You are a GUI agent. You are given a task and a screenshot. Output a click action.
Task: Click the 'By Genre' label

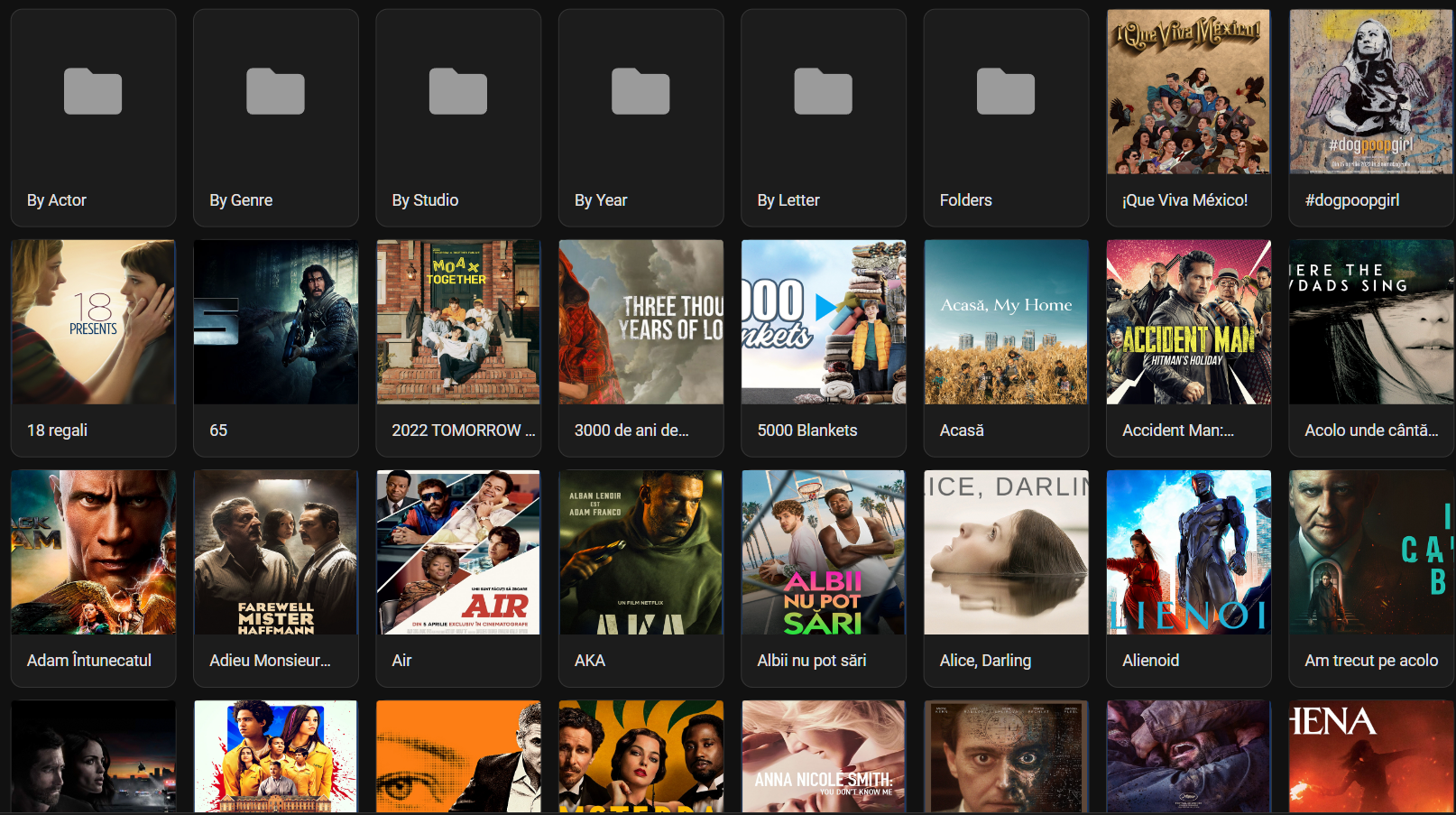pyautogui.click(x=241, y=200)
